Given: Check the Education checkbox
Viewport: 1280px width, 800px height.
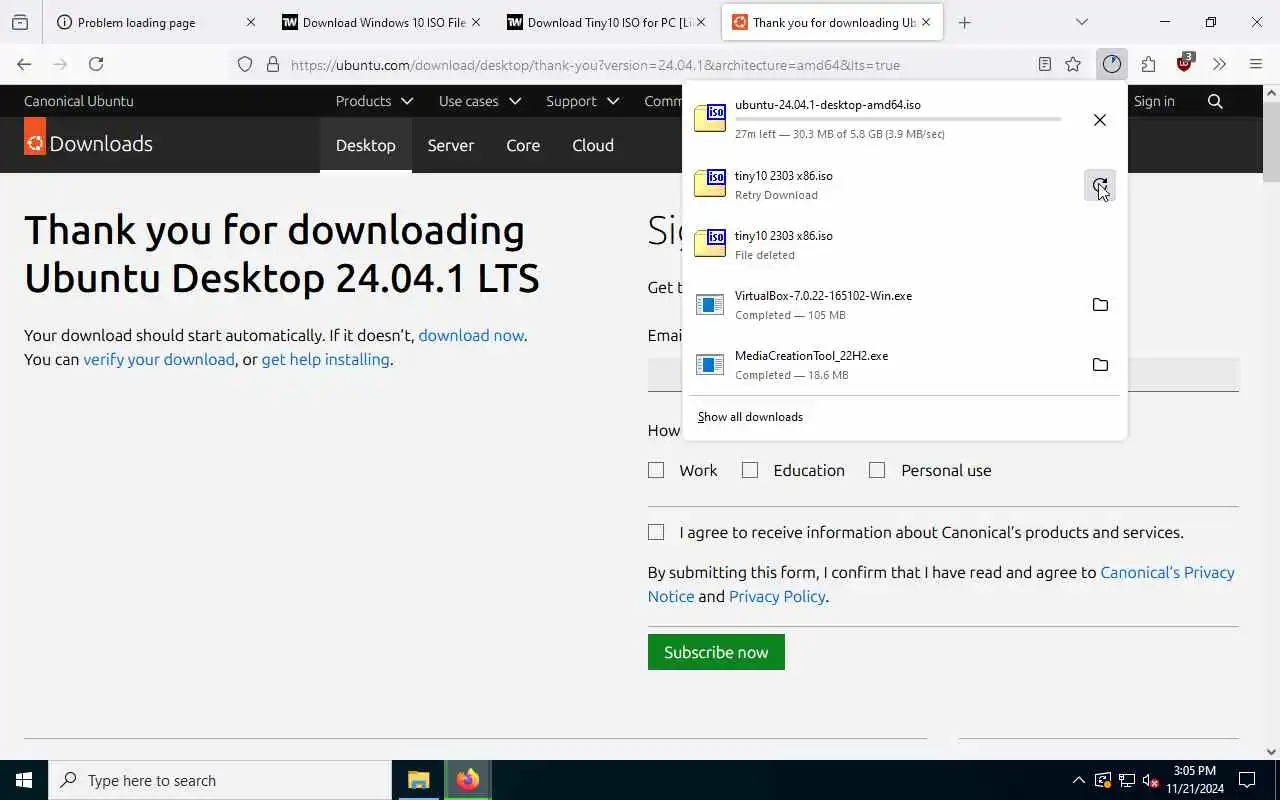Looking at the screenshot, I should pos(750,470).
